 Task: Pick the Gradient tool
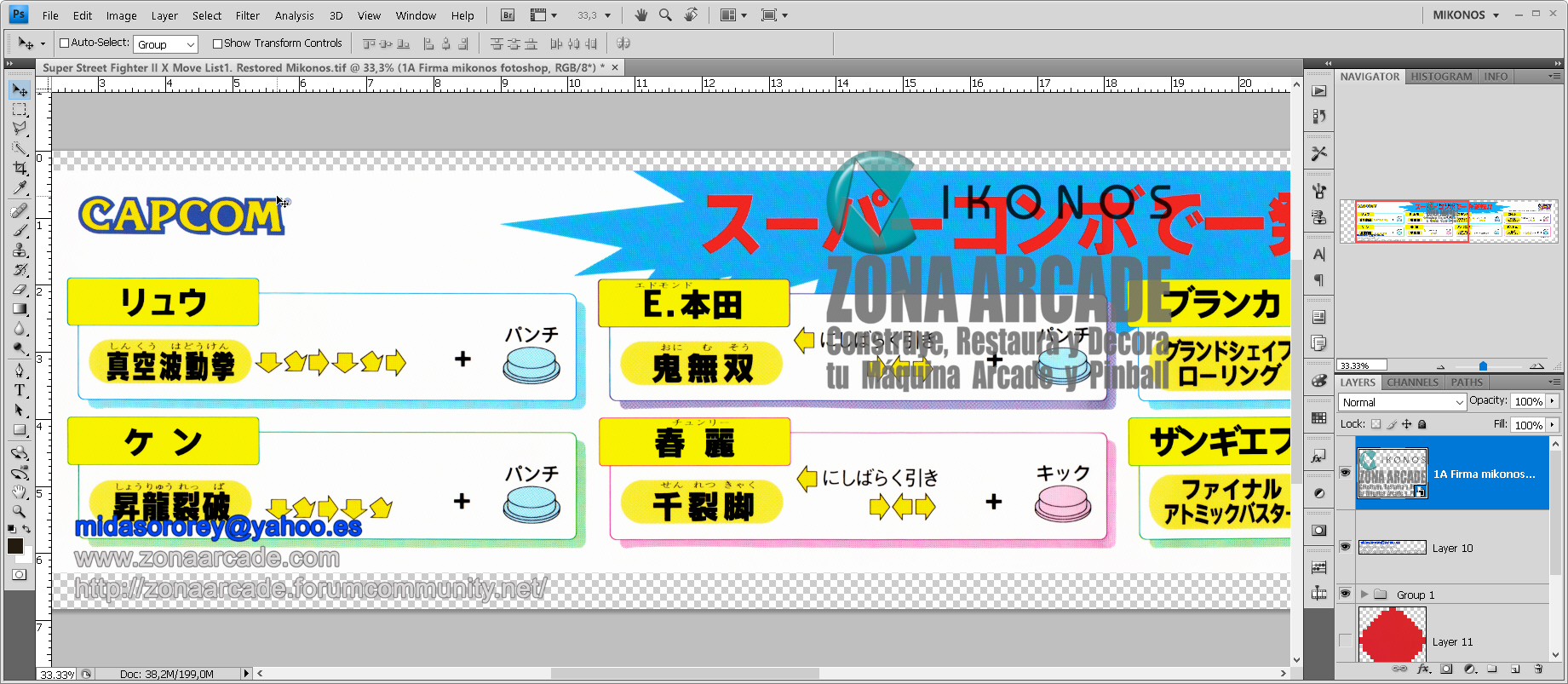[x=20, y=309]
